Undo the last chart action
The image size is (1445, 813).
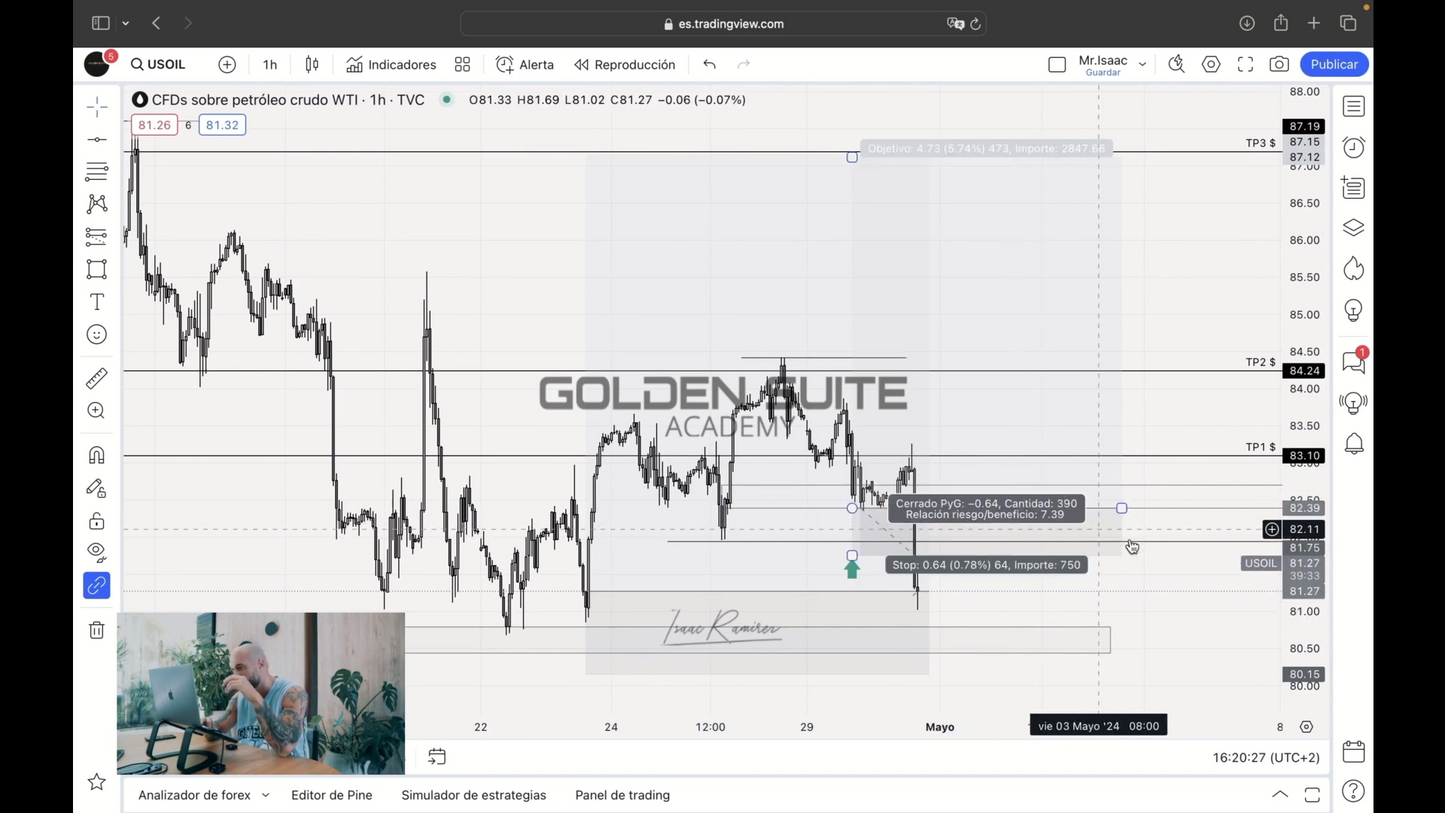709,64
